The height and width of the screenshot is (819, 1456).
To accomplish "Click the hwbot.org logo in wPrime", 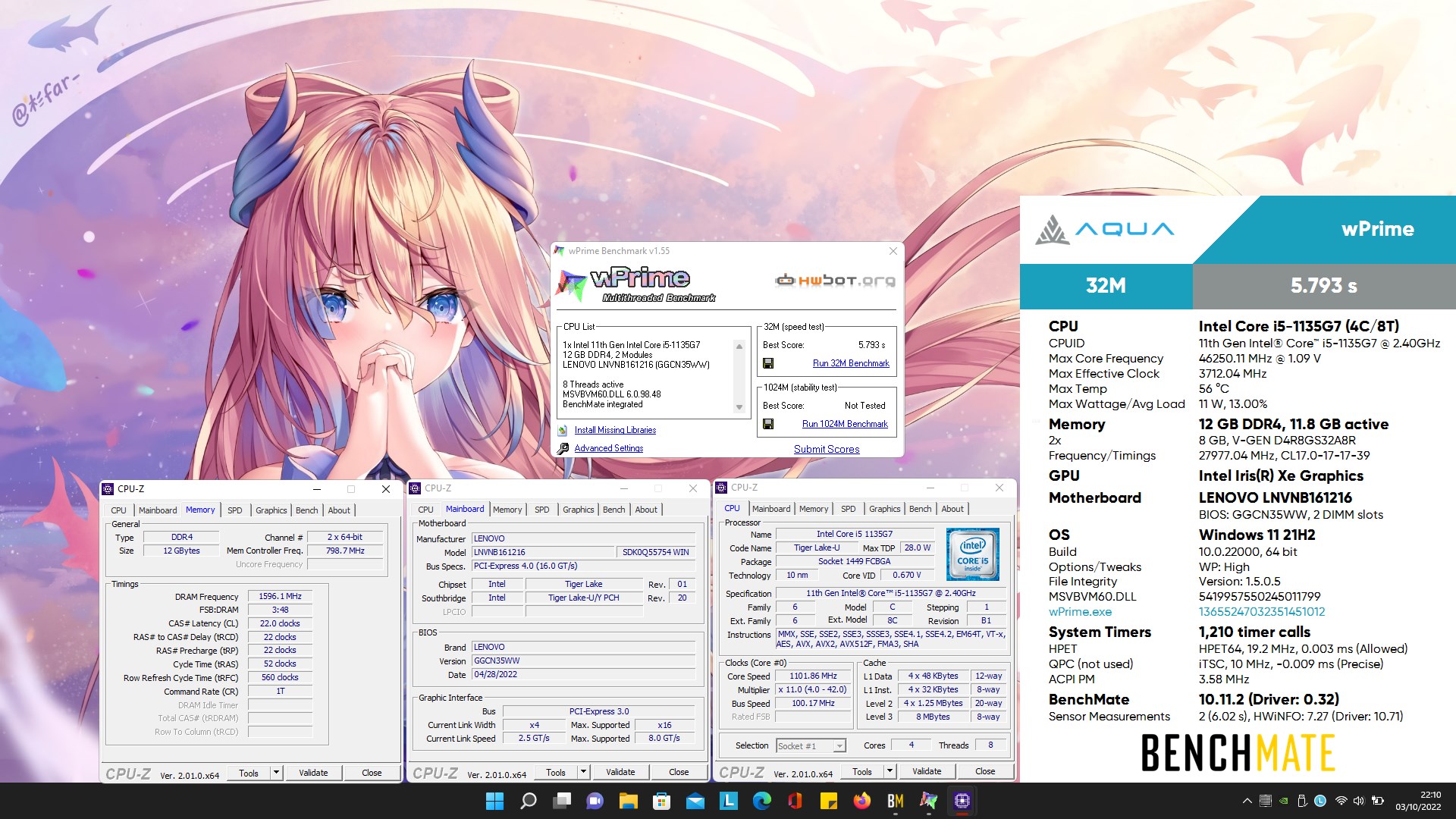I will point(835,281).
